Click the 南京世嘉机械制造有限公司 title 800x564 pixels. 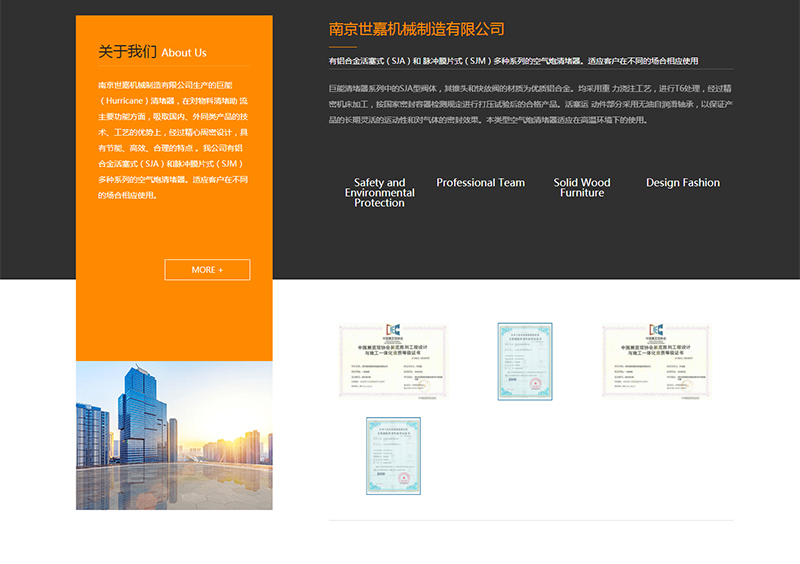point(416,29)
